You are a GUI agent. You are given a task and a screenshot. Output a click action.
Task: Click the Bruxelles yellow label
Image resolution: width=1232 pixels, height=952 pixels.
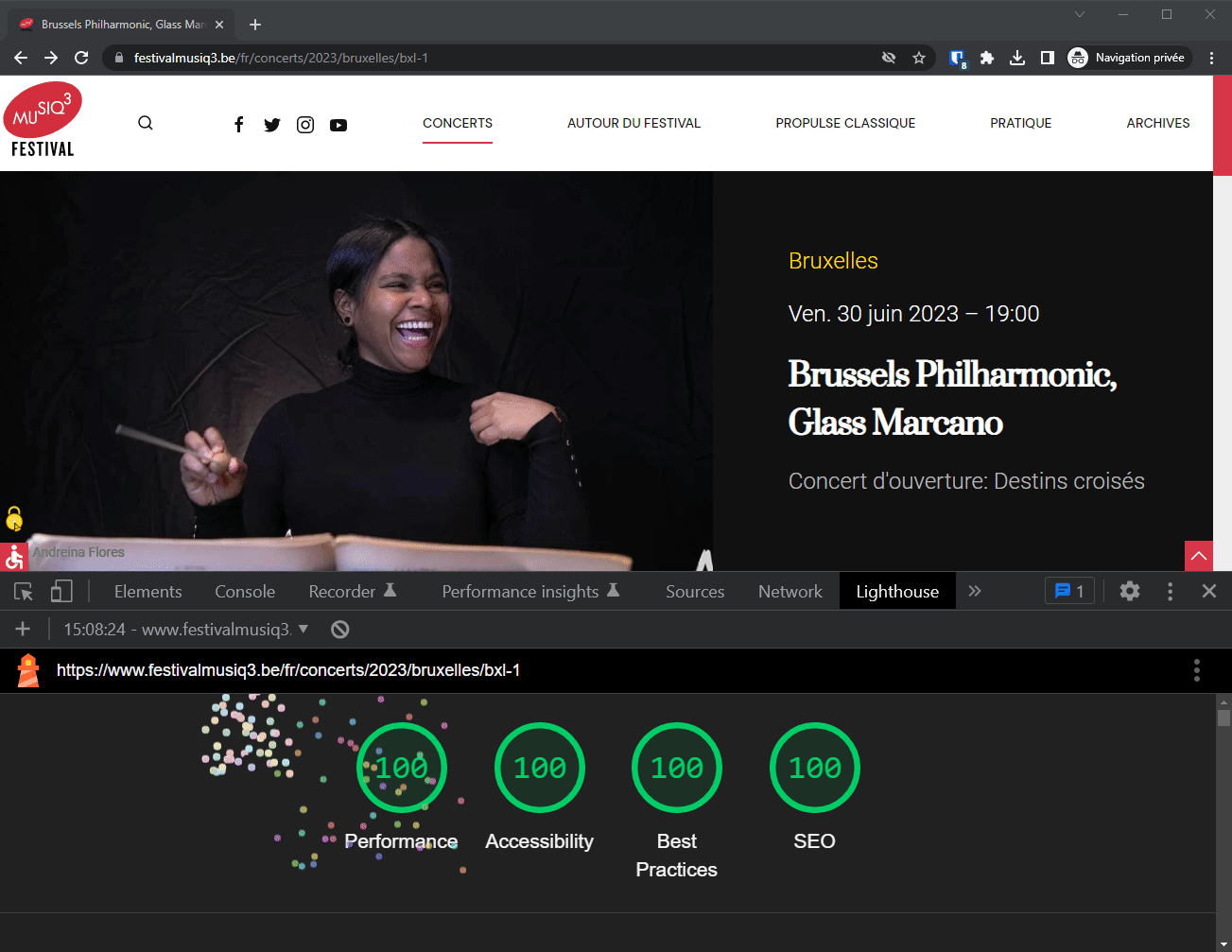tap(833, 261)
